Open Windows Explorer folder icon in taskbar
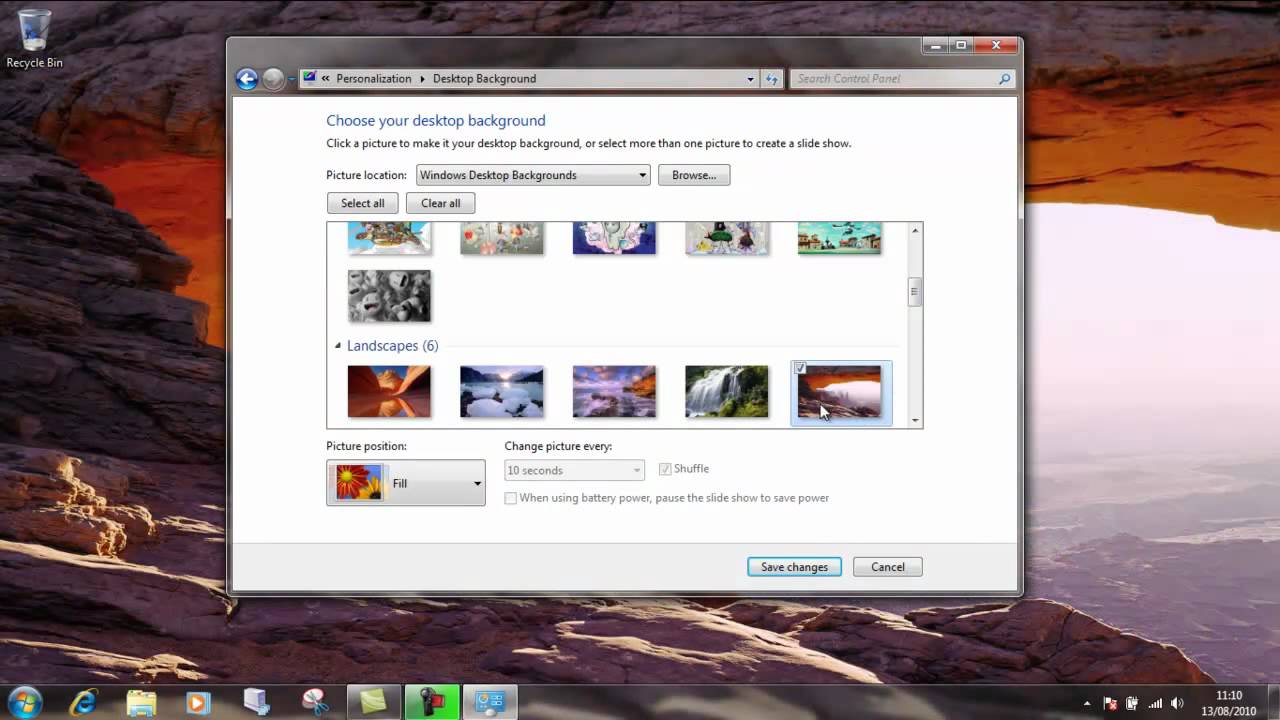 click(142, 702)
